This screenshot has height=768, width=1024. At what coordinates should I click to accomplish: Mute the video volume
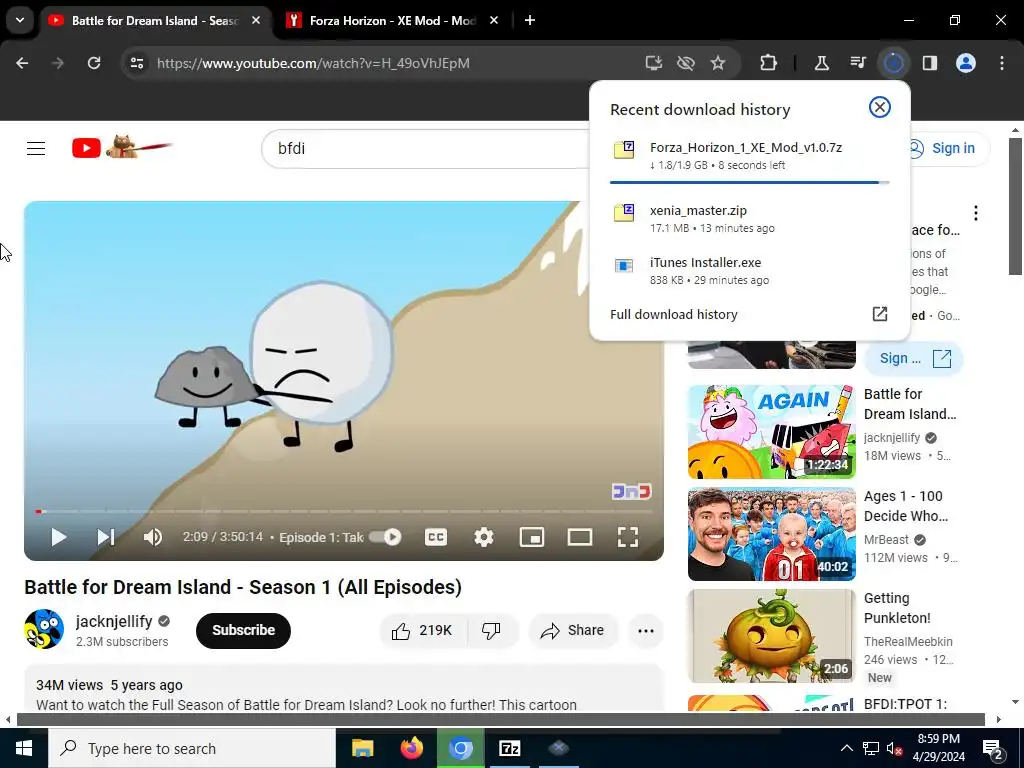153,537
